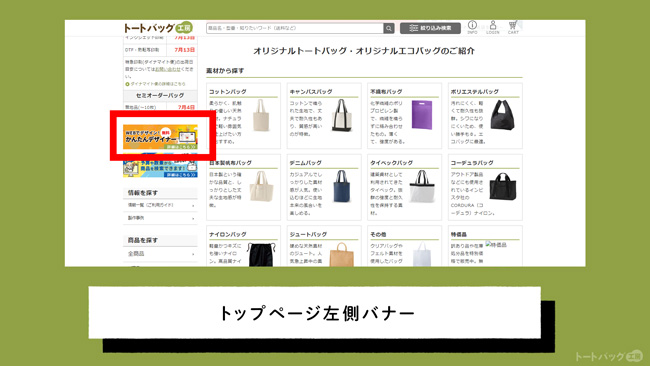Click the お問い合わせ link in sidebar
Screen dimensions: 650x366
point(168,69)
